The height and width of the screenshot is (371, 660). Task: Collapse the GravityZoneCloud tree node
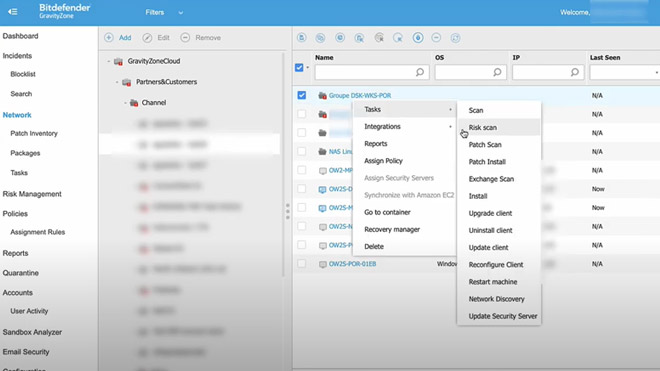(x=109, y=61)
